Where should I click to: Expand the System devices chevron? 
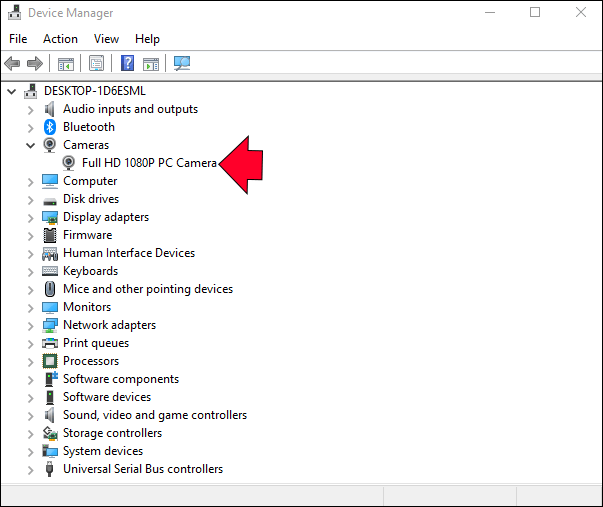coord(31,452)
